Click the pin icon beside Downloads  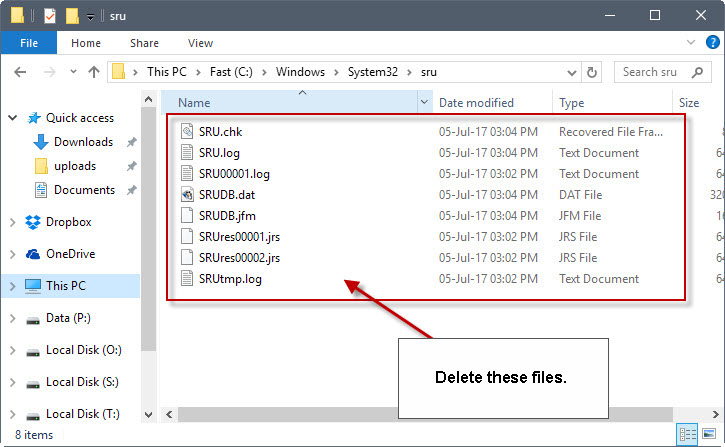[x=132, y=142]
